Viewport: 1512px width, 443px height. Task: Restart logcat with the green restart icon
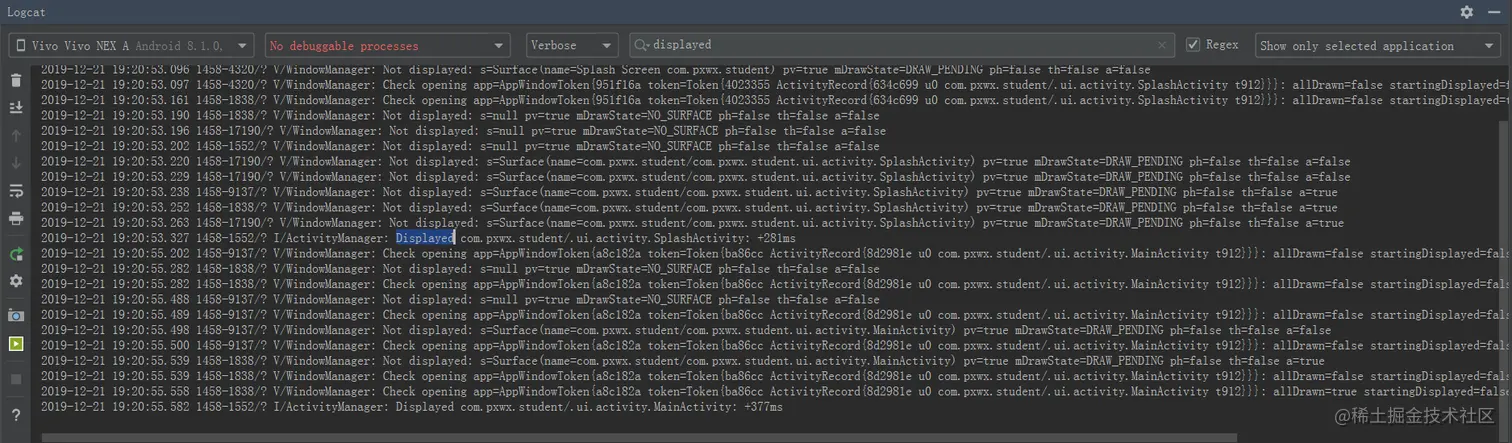[x=15, y=254]
